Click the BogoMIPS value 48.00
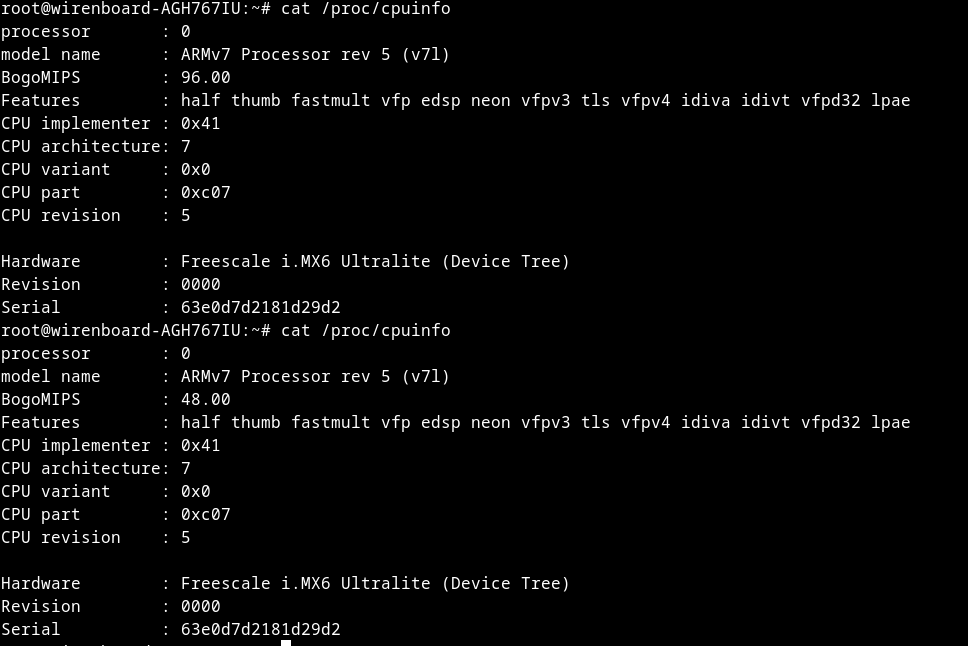Screen dimensions: 968x646 tap(205, 399)
